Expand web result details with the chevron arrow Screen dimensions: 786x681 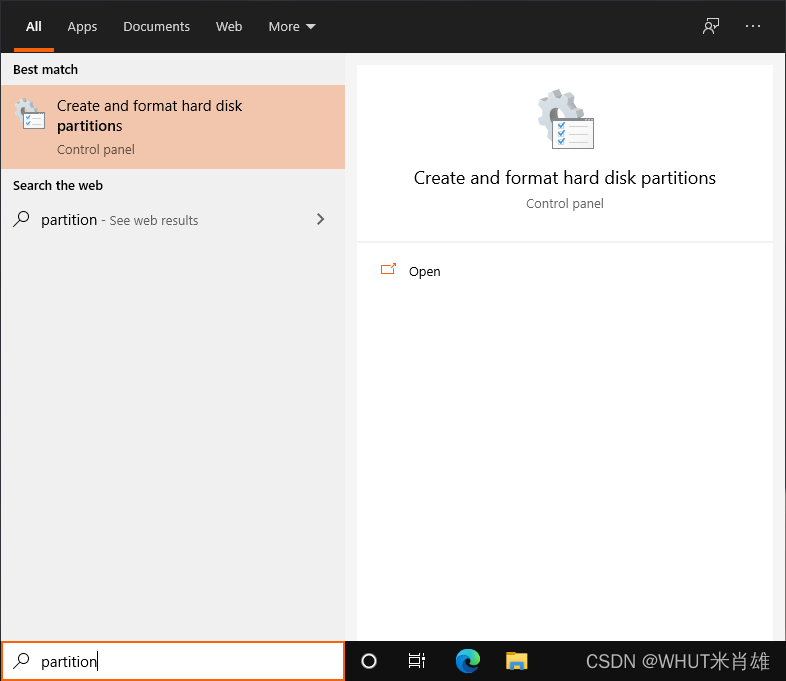[x=320, y=219]
